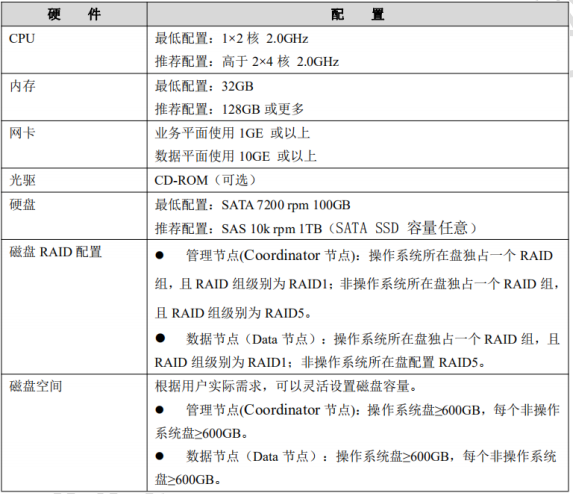Click the Coordinator disk space ≥600GB bullet
Viewport: 573px width, 494px height.
(x=357, y=421)
